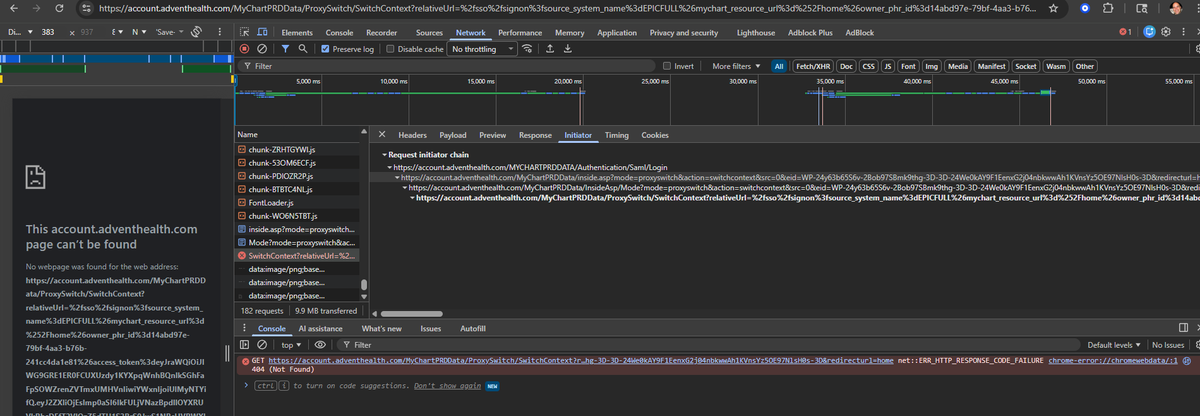Open network search magnifier icon
1200x416 pixels.
[x=302, y=49]
